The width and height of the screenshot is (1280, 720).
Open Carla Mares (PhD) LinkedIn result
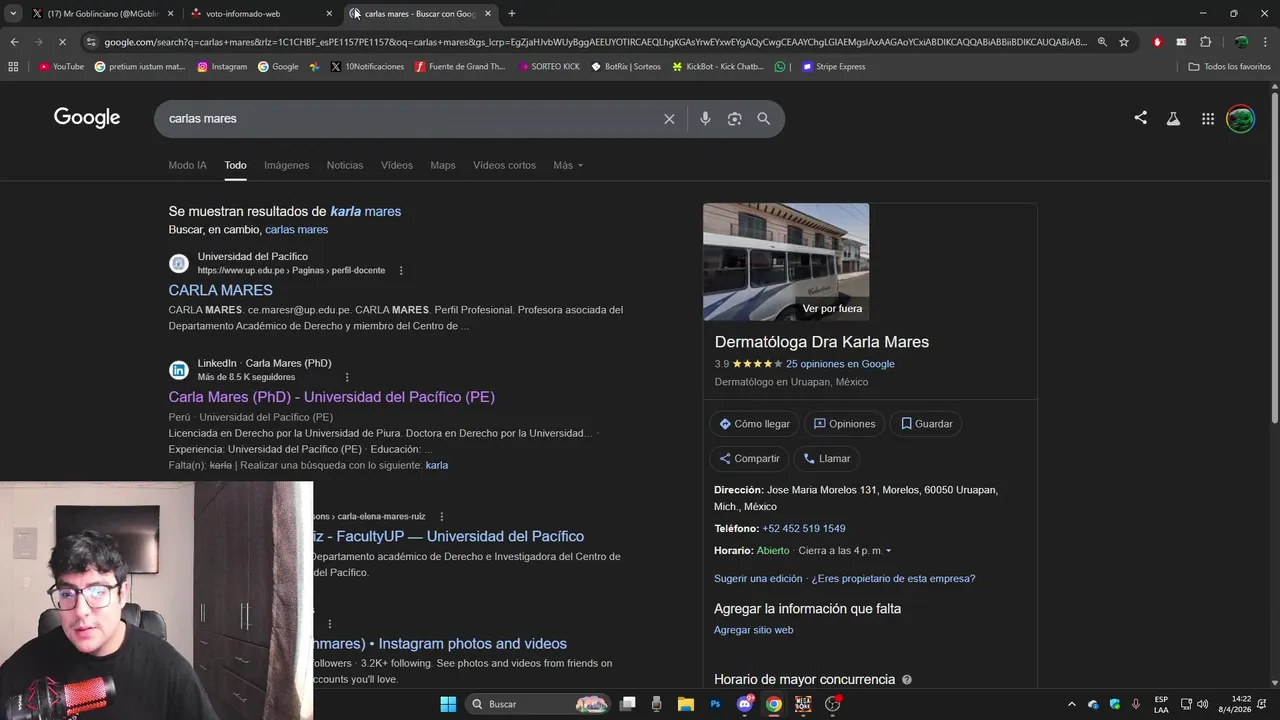pyautogui.click(x=331, y=397)
